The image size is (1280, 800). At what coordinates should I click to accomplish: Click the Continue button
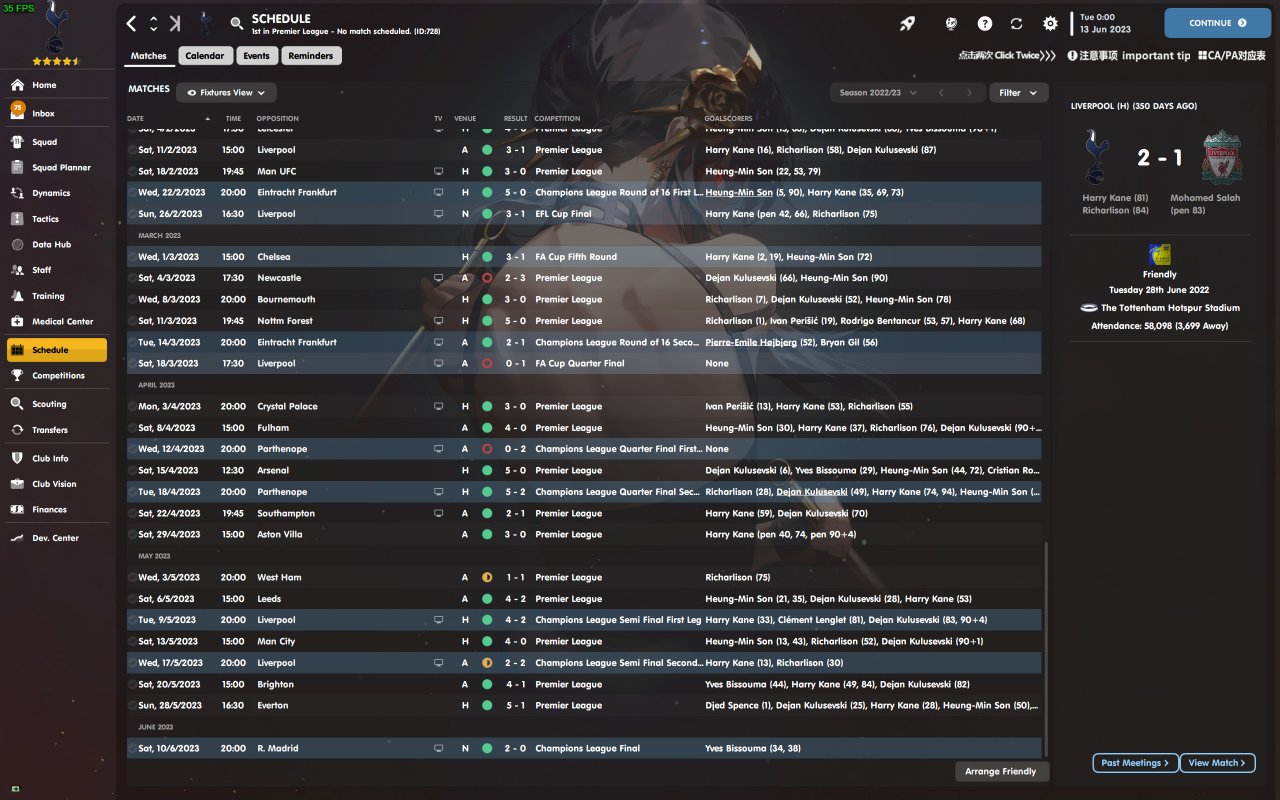coord(1217,23)
